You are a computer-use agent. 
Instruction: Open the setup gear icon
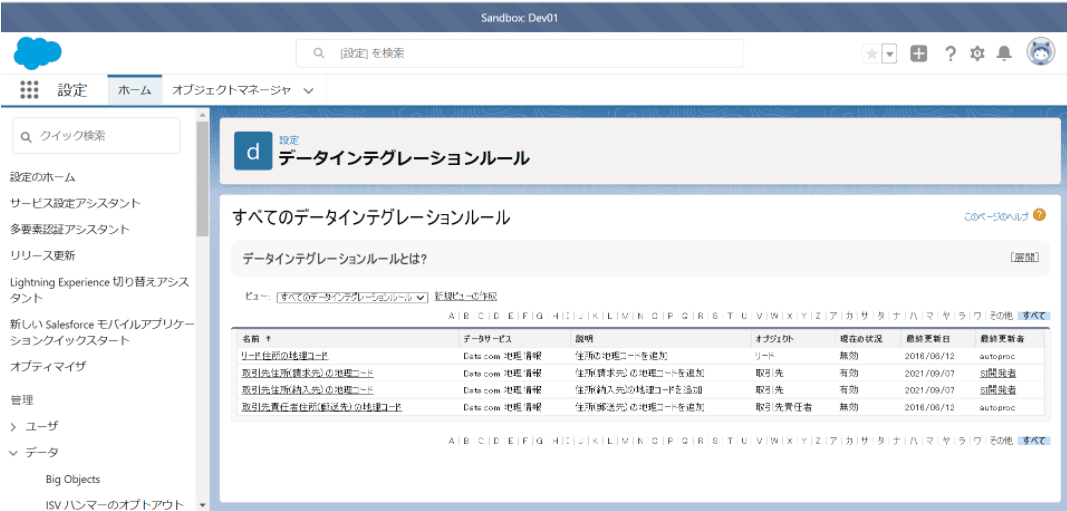[977, 54]
